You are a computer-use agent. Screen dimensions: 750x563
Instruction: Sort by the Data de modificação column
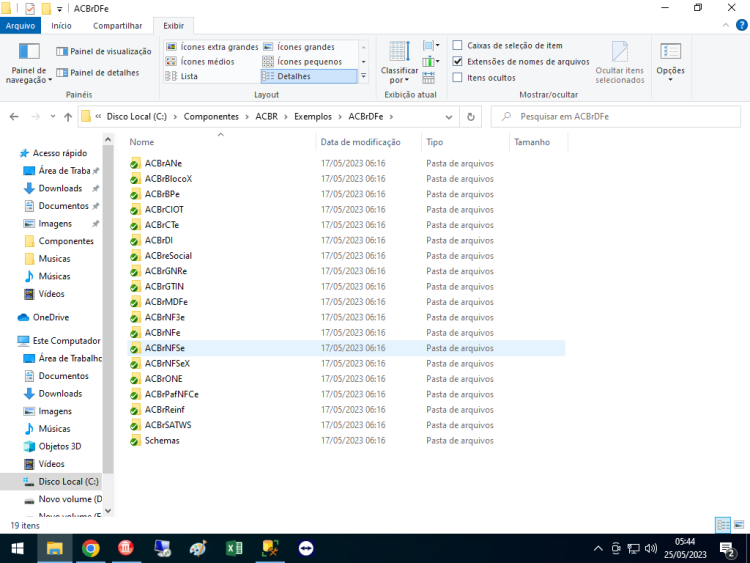(x=360, y=142)
